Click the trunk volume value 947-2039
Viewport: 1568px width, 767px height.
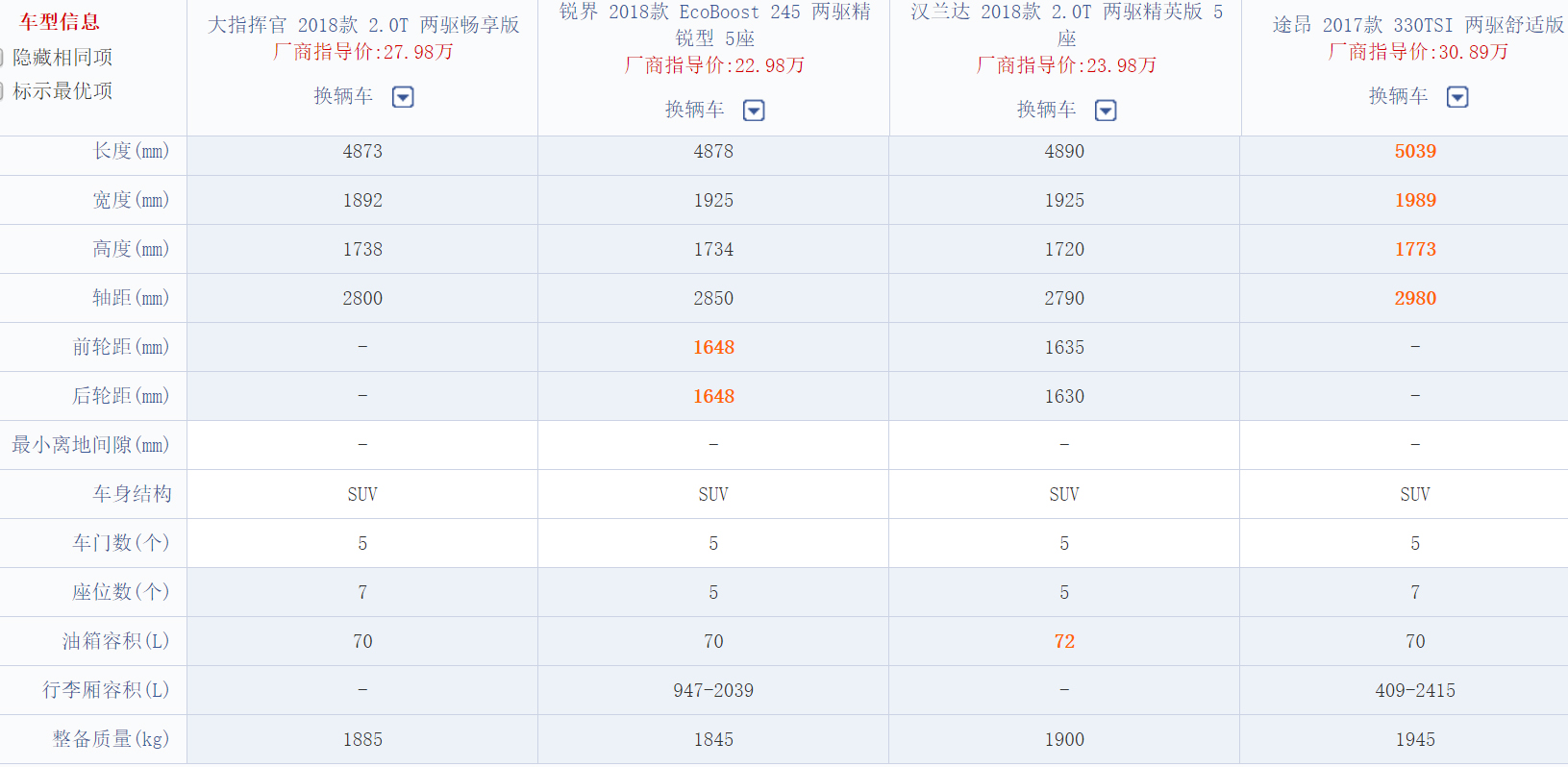point(713,690)
